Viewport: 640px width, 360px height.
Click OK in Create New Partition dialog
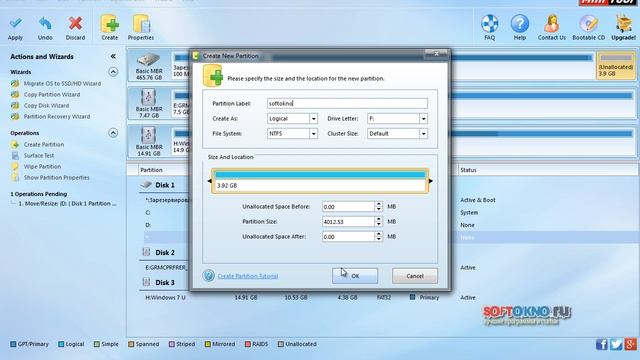[x=355, y=276]
